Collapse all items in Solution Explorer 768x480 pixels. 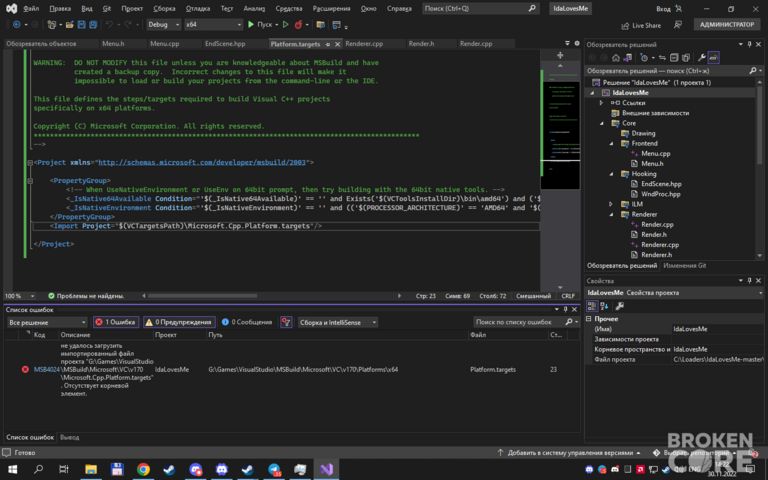[674, 58]
